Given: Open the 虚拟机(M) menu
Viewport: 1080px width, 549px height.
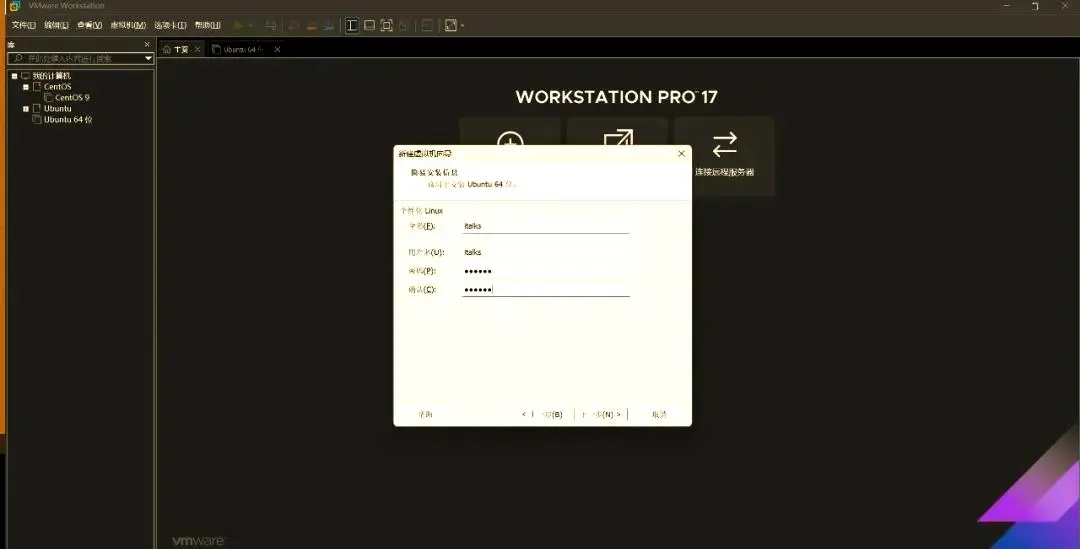Looking at the screenshot, I should (x=128, y=25).
